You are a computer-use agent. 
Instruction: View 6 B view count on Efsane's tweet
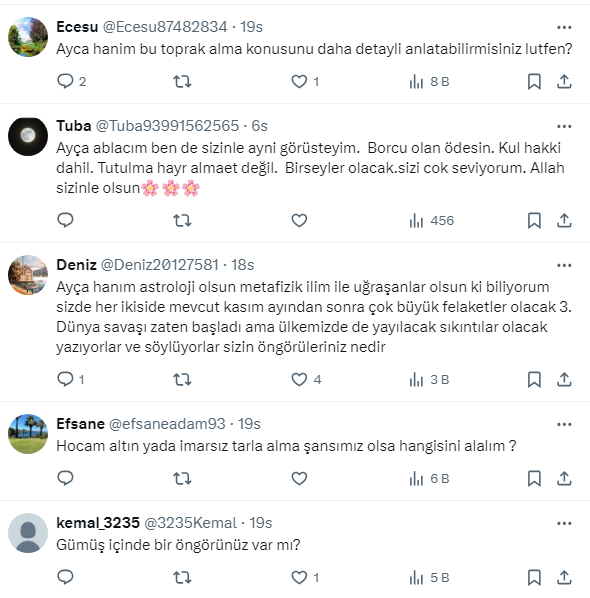coord(429,479)
